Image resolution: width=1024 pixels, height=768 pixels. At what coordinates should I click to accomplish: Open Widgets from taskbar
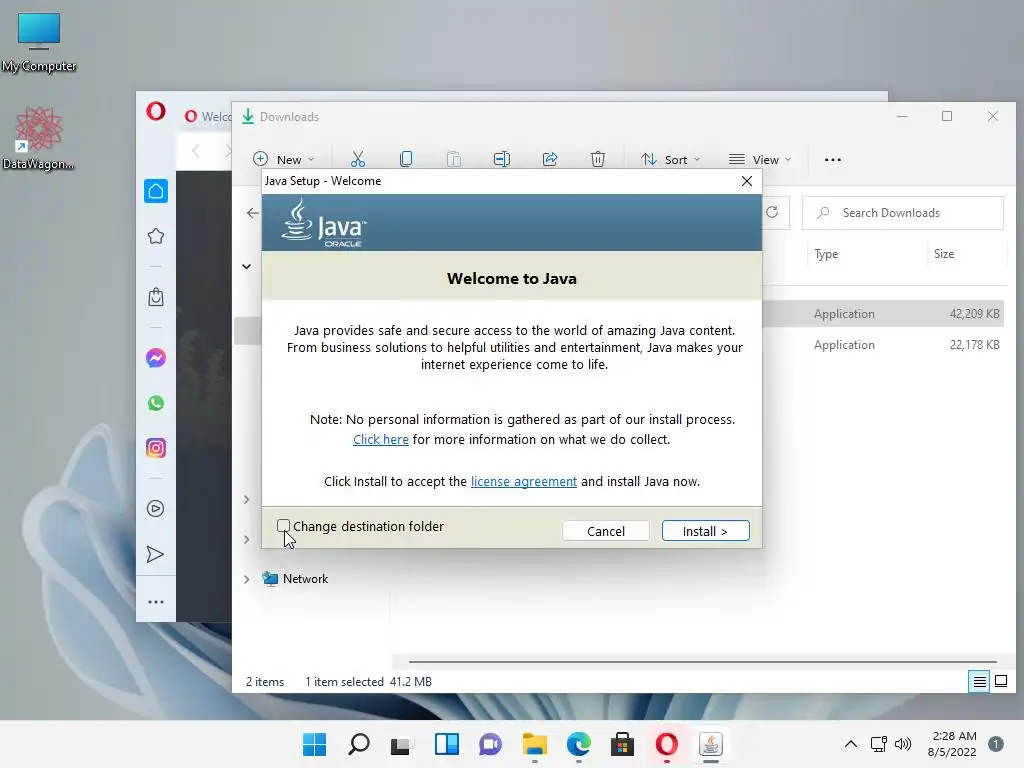[x=447, y=744]
